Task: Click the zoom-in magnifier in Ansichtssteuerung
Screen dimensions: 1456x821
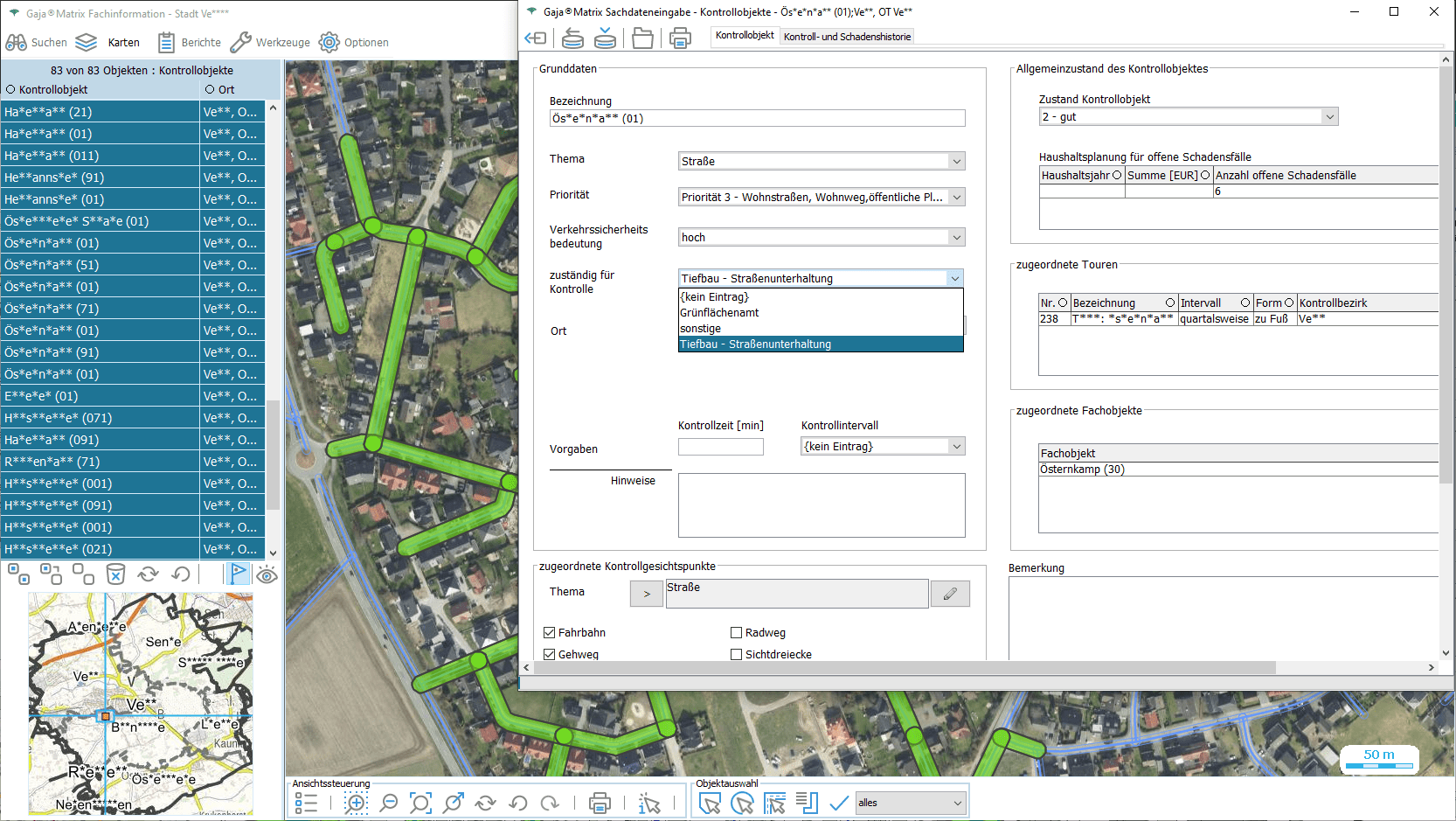Action: 356,804
